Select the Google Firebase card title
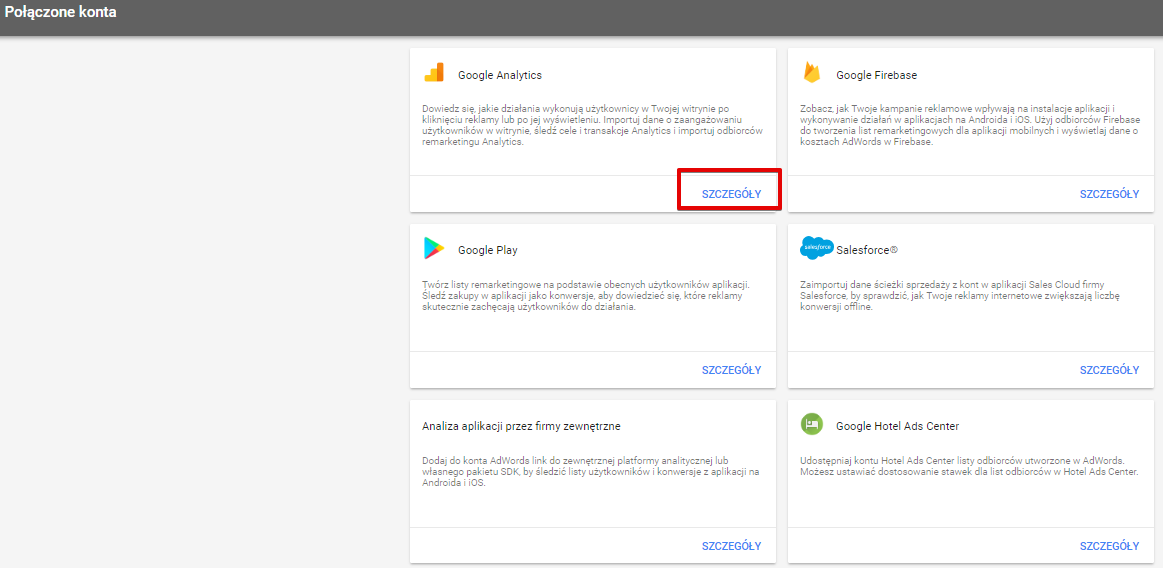The image size is (1163, 568). [x=876, y=75]
